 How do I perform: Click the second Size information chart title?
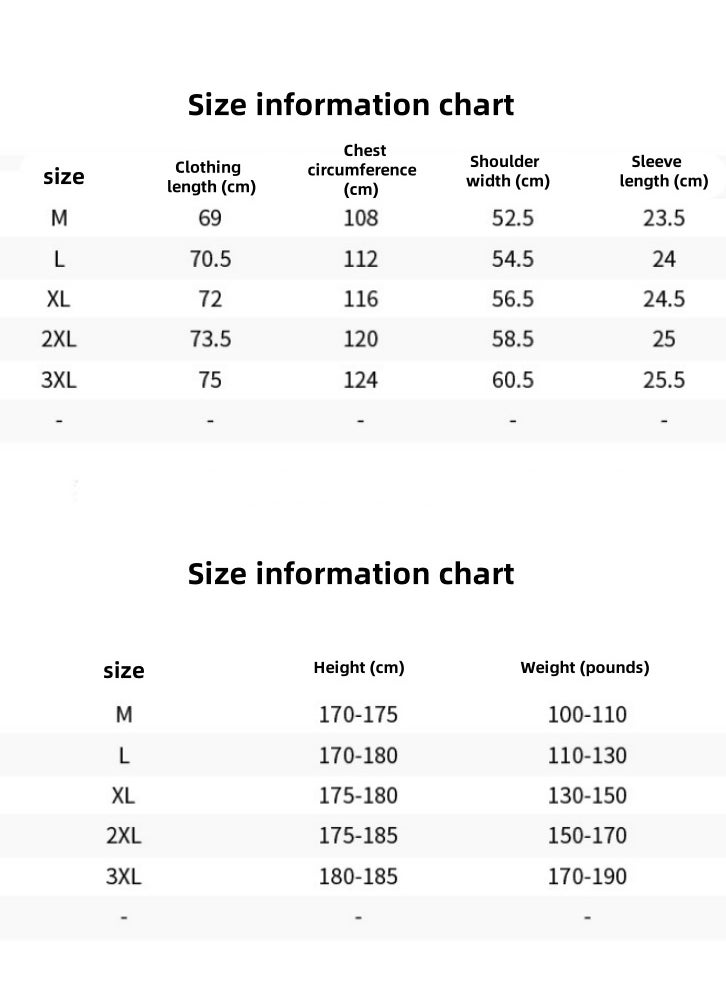coord(350,574)
